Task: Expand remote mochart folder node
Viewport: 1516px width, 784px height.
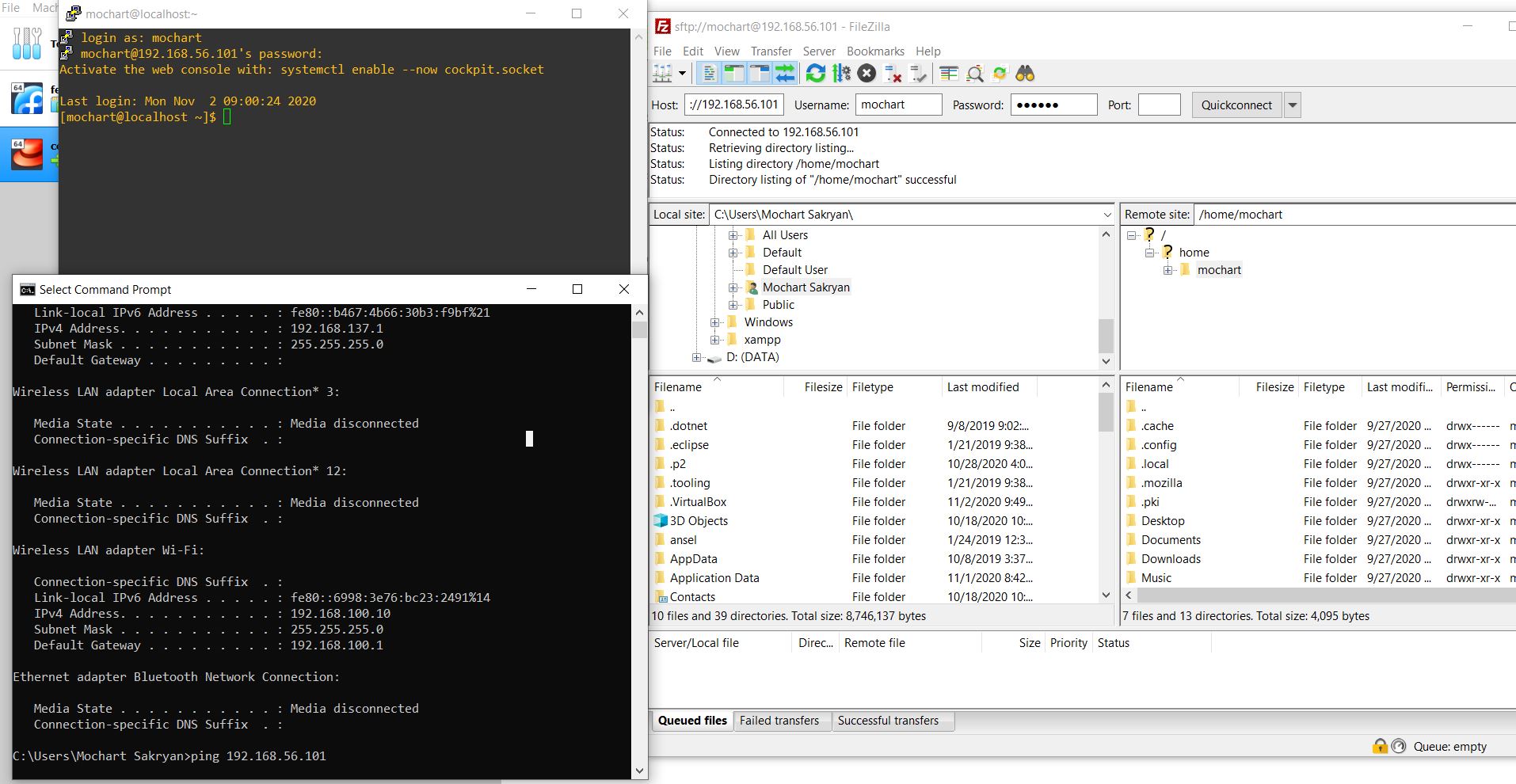Action: tap(1168, 270)
